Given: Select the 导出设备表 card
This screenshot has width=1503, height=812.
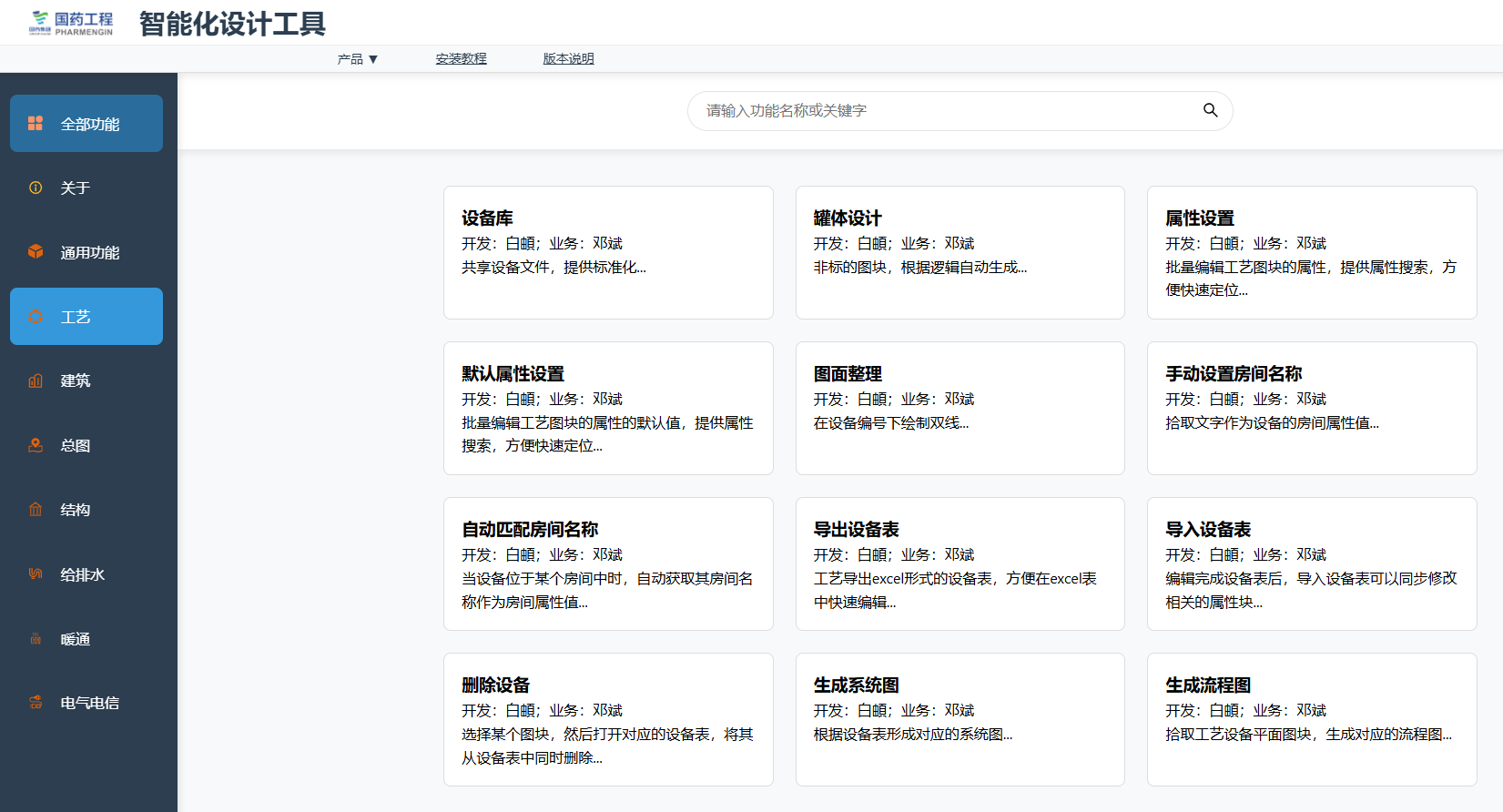Looking at the screenshot, I should click(x=960, y=563).
